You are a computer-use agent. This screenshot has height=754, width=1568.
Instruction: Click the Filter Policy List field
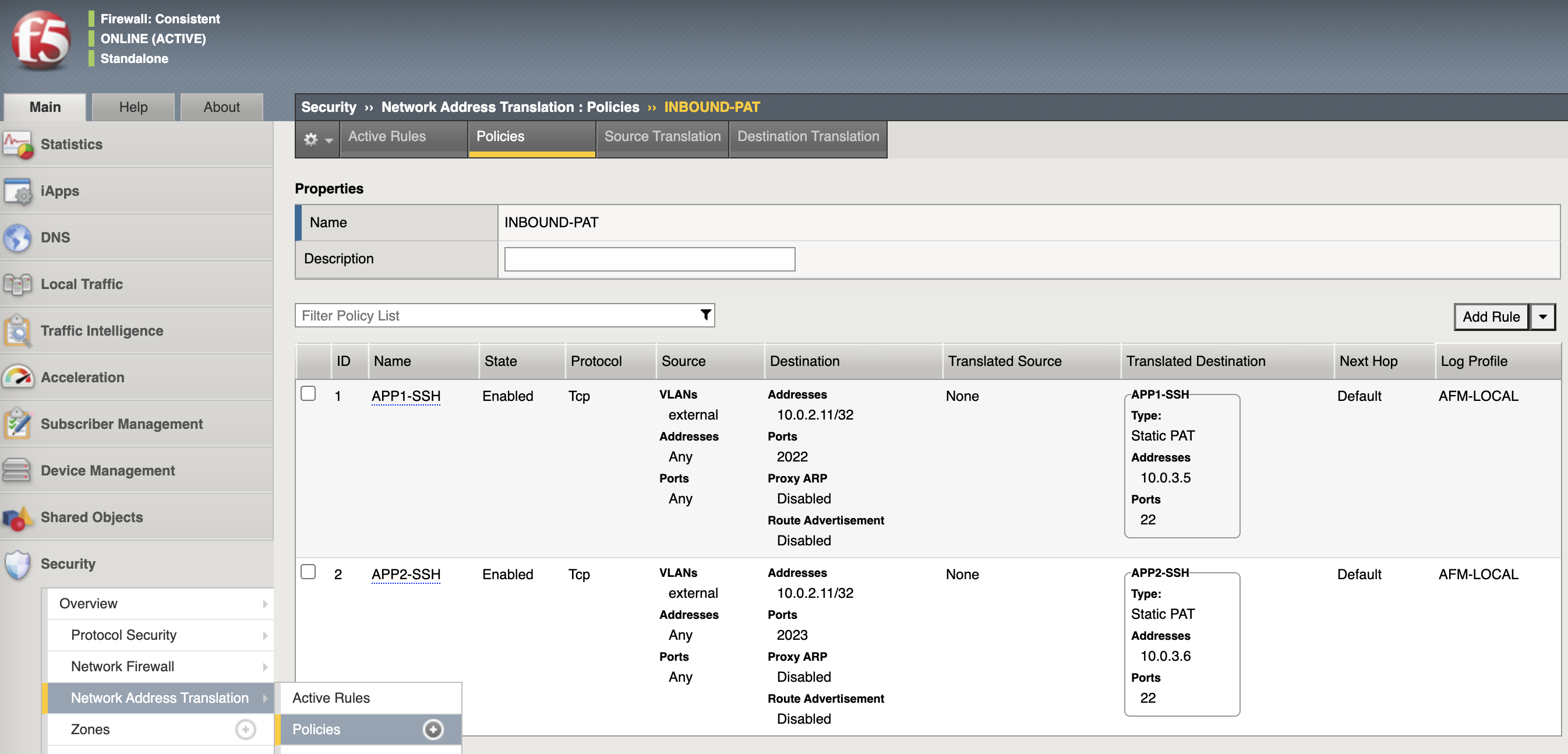[x=504, y=315]
